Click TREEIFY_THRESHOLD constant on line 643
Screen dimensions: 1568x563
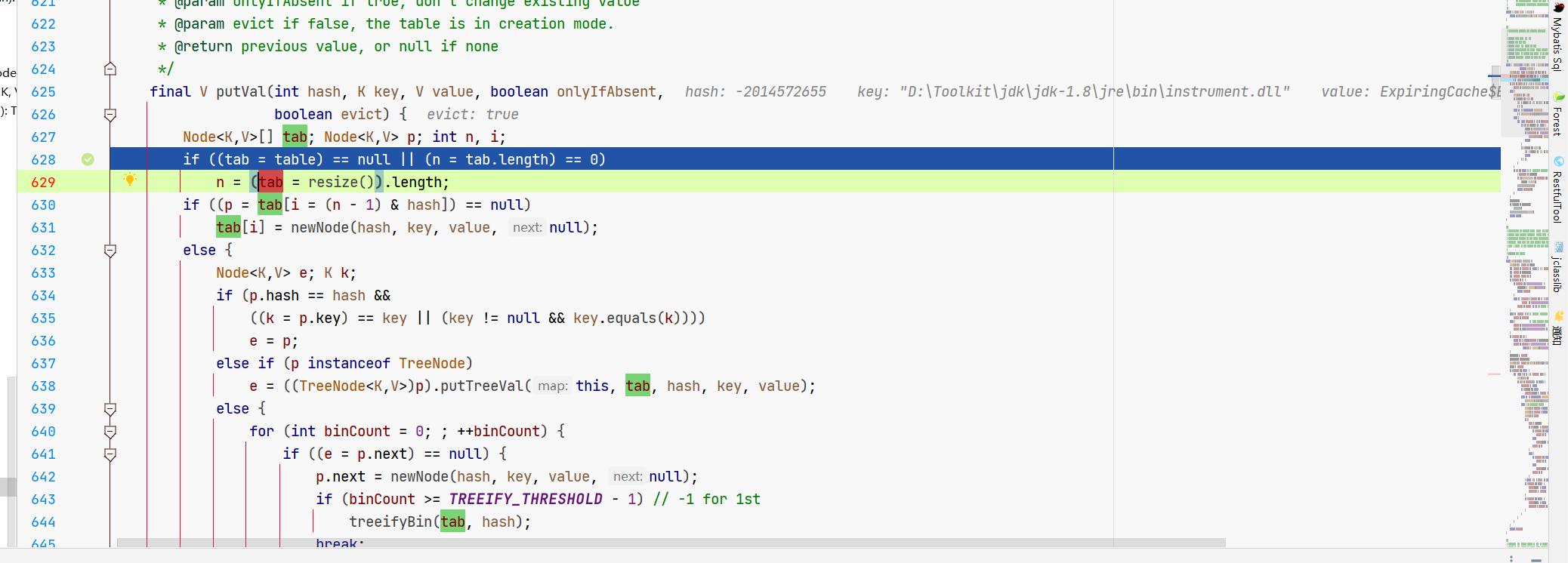(x=526, y=499)
